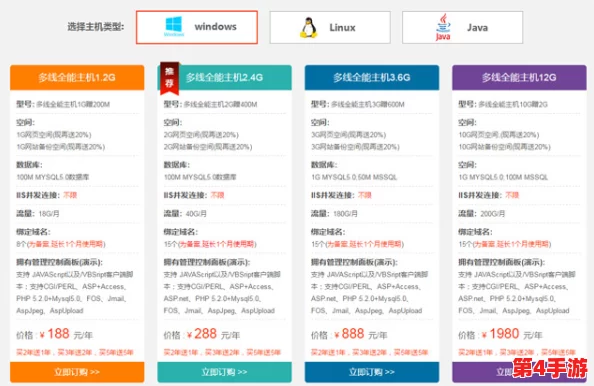Image resolution: width=594 pixels, height=386 pixels.
Task: Click 拥有管理控制面板(演示) in 1.2G plan
Action: click(x=59, y=262)
